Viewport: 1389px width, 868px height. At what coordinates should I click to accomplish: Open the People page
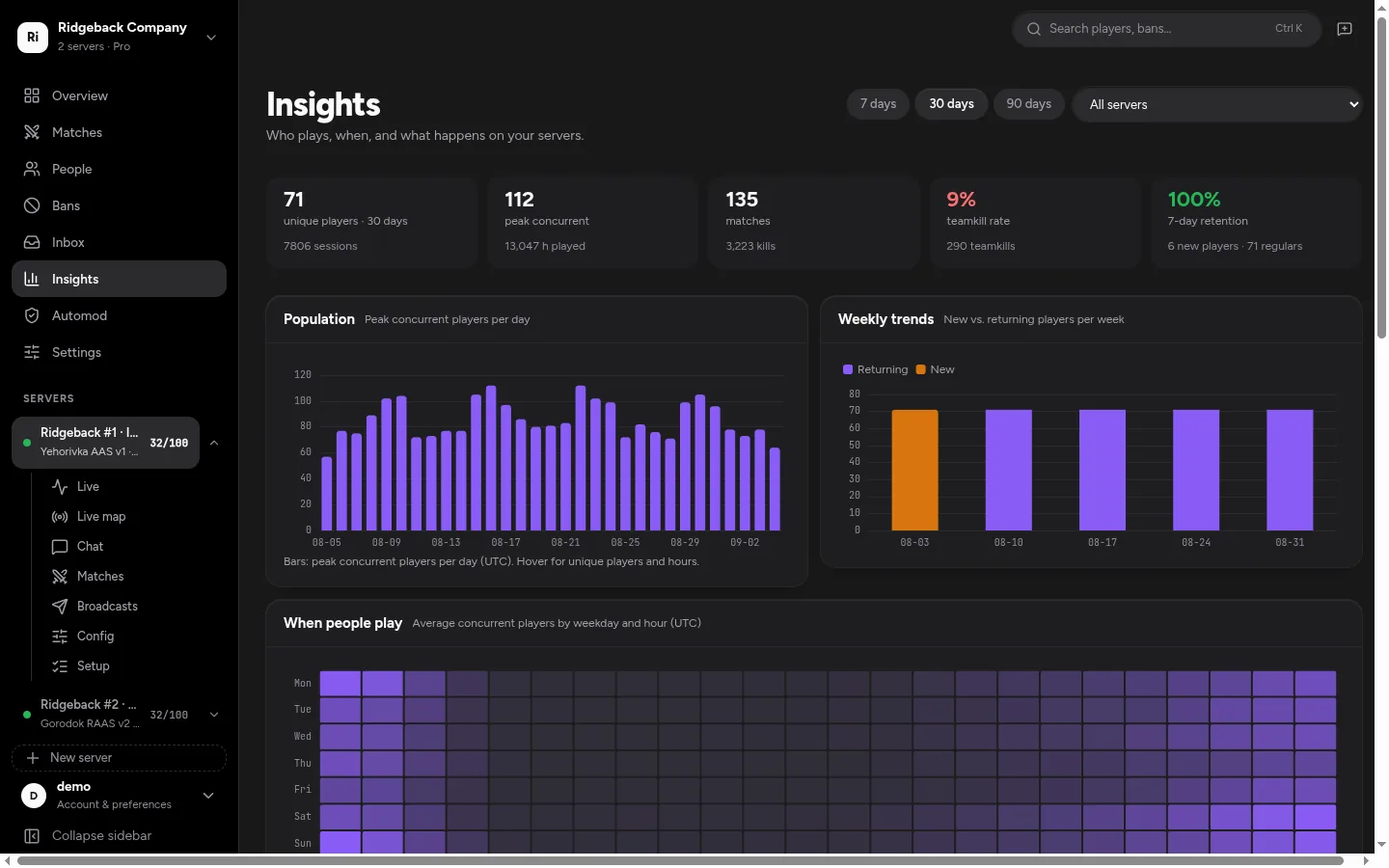[119, 169]
